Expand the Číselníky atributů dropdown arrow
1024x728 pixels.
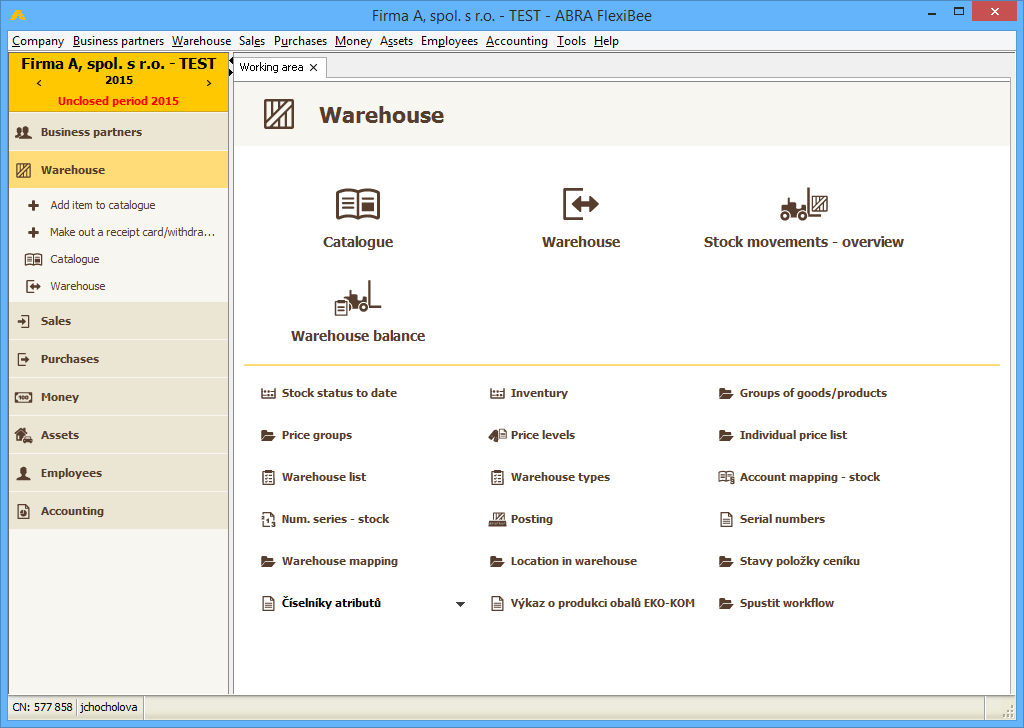click(x=460, y=604)
